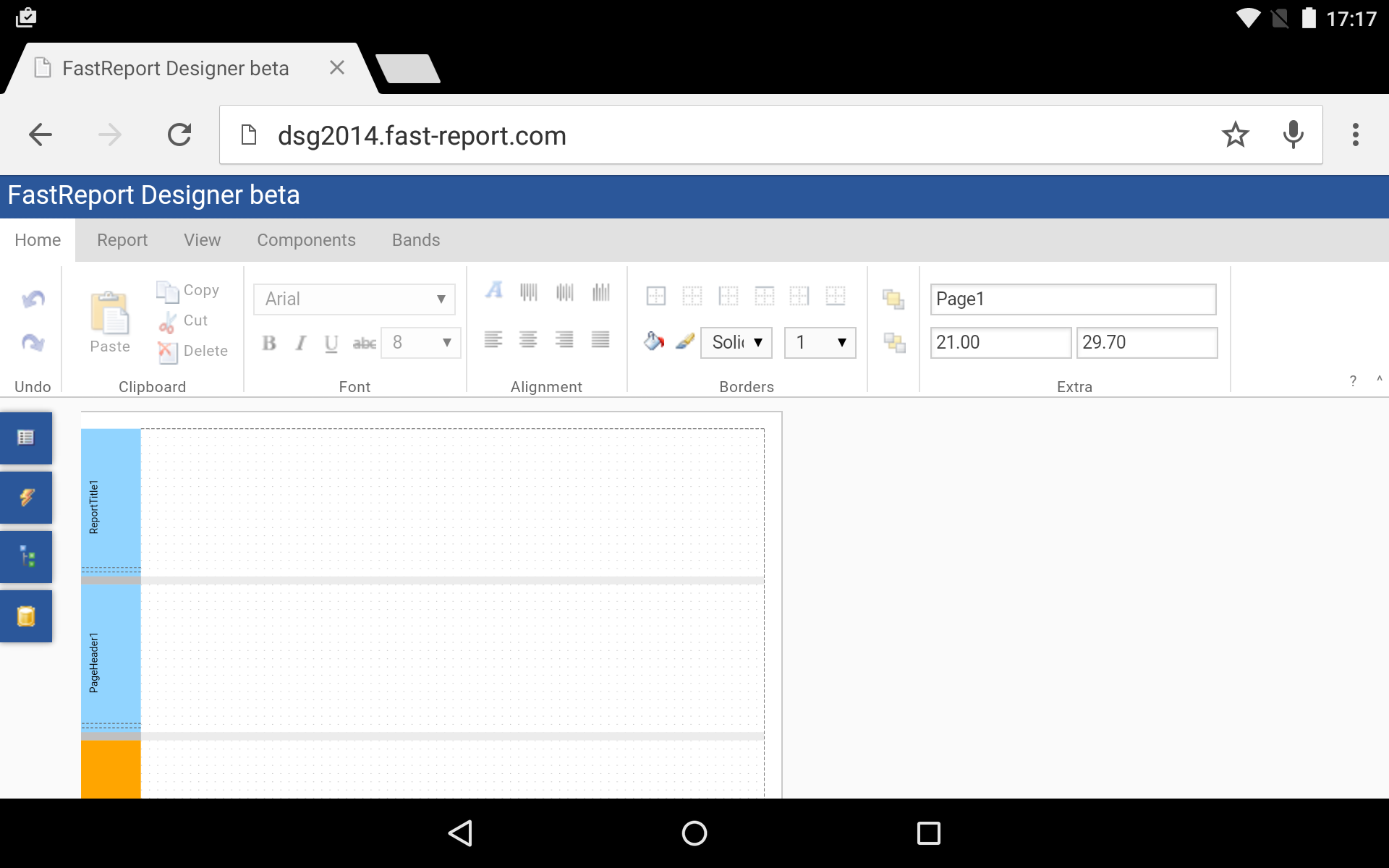Apply all borders icon
1389x868 pixels.
click(656, 296)
